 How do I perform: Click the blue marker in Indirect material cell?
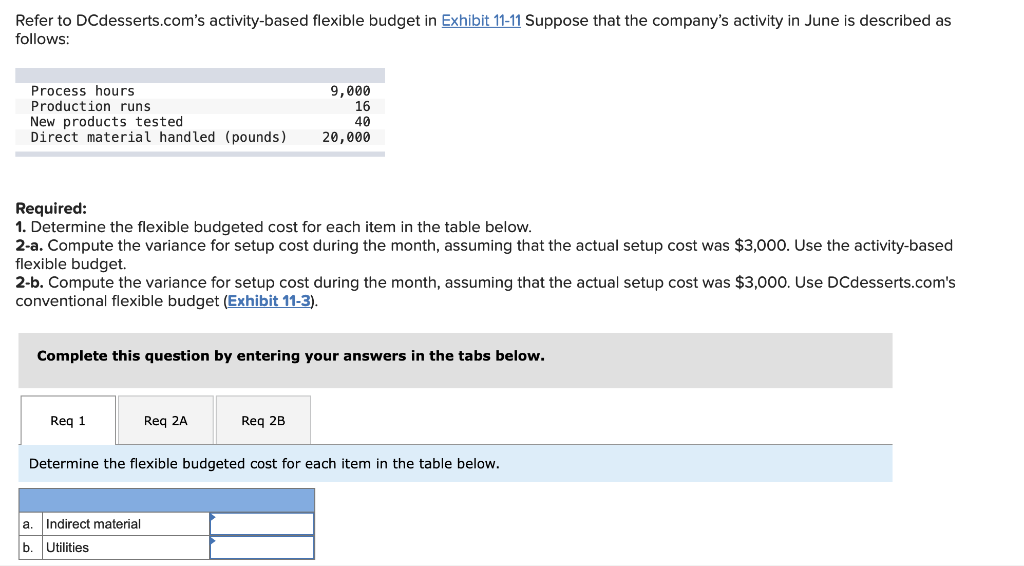coord(213,517)
